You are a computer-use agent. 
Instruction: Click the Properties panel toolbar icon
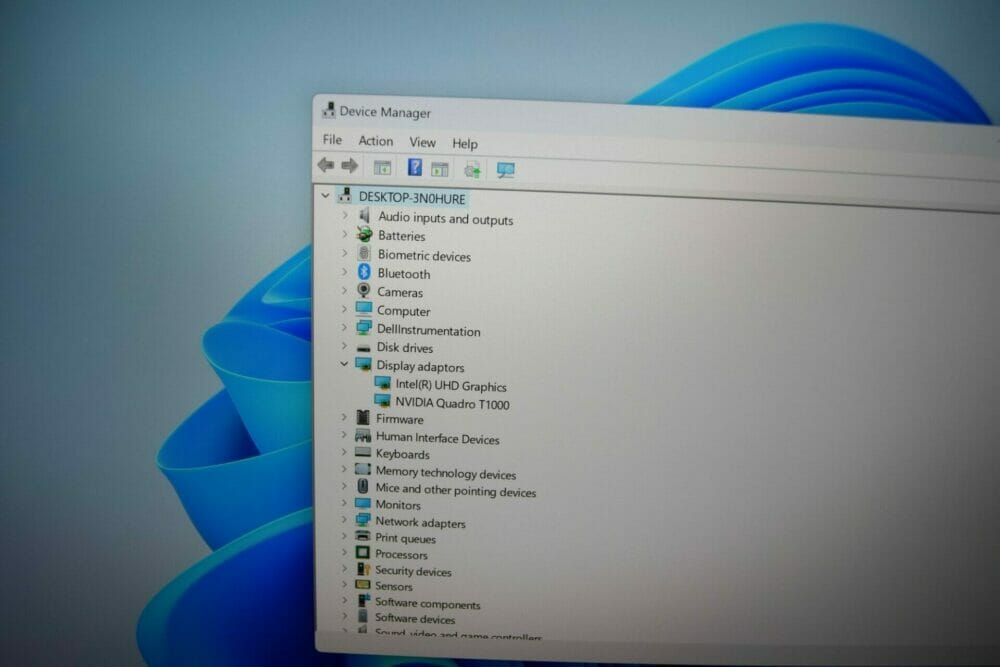[x=439, y=169]
